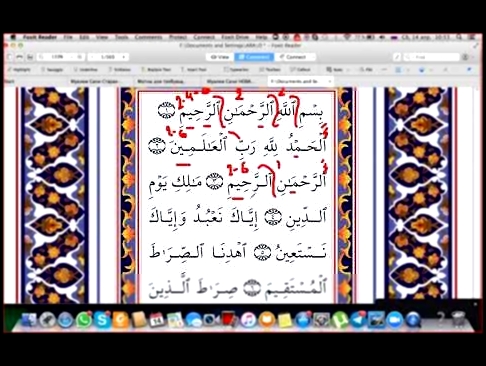The image size is (486, 366).
Task: Choose the Squiggly underline tool
Action: pyautogui.click(x=53, y=70)
